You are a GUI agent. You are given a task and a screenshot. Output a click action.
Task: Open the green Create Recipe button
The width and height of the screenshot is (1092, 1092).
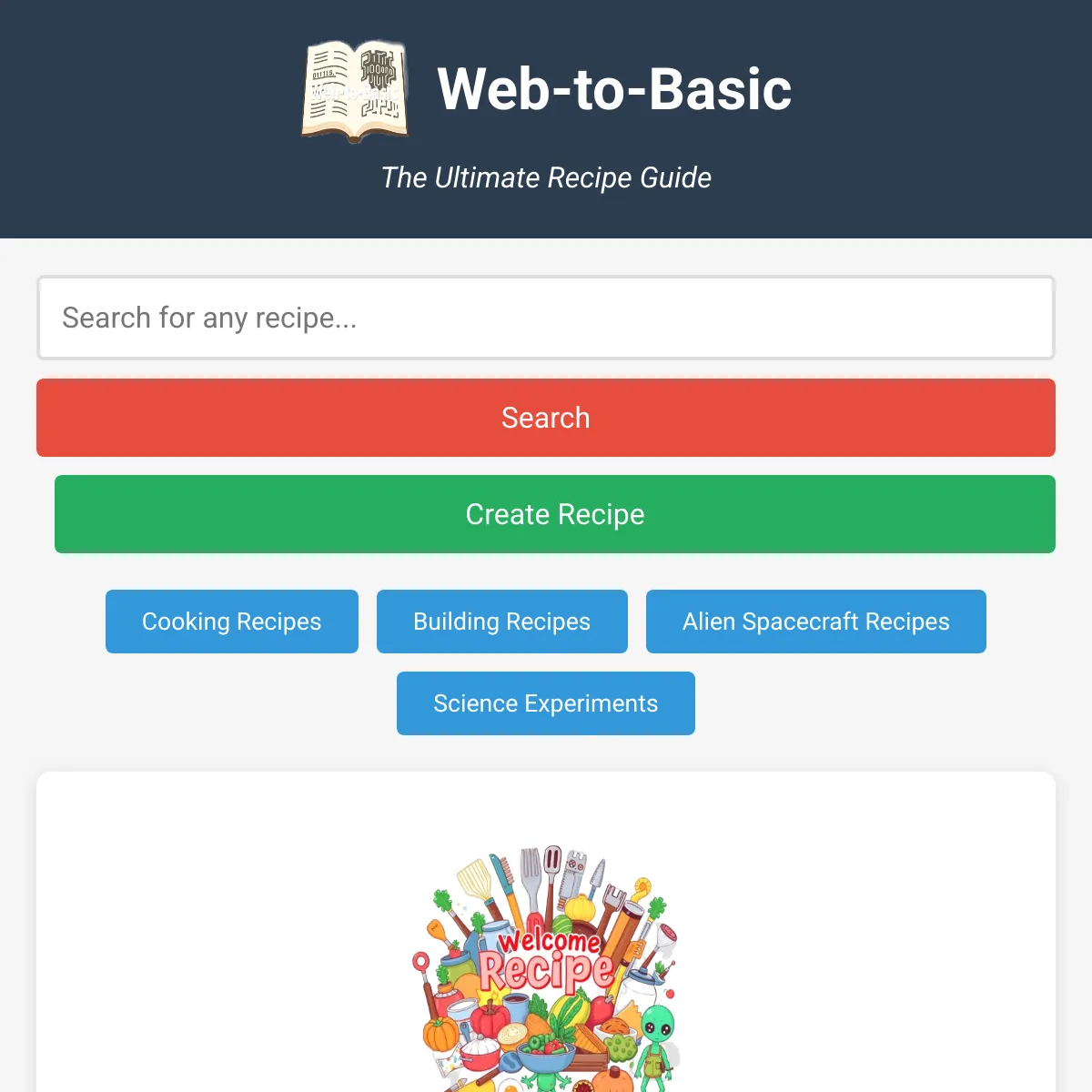[x=555, y=514]
